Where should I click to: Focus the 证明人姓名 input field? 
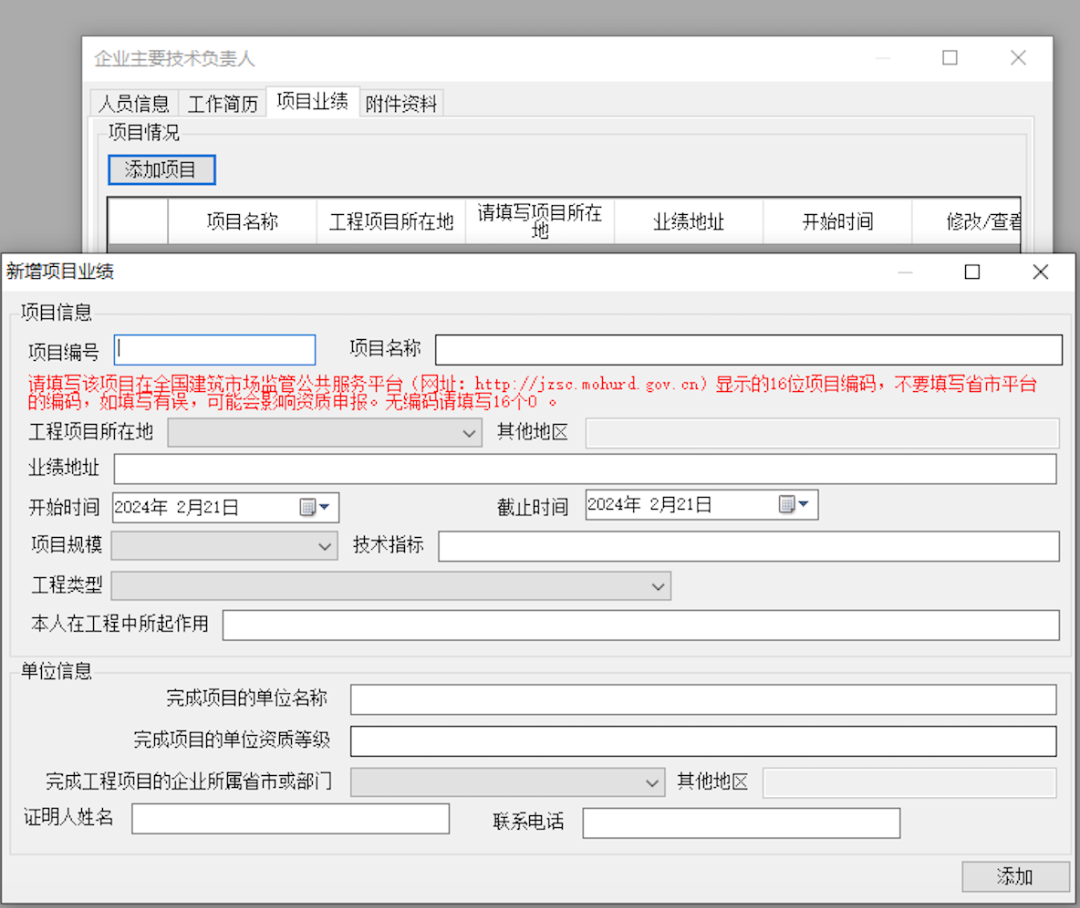pyautogui.click(x=290, y=819)
